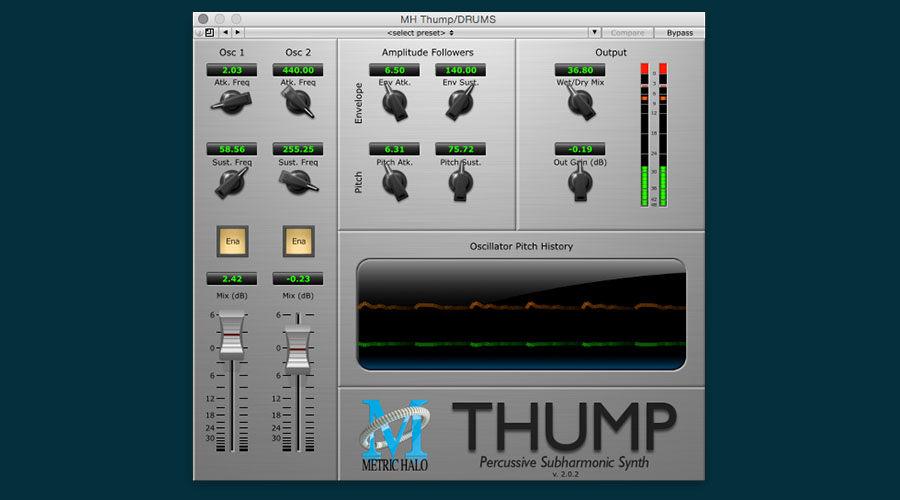Click the Osc 2 Mix fader handle
This screenshot has width=900, height=500.
point(298,345)
